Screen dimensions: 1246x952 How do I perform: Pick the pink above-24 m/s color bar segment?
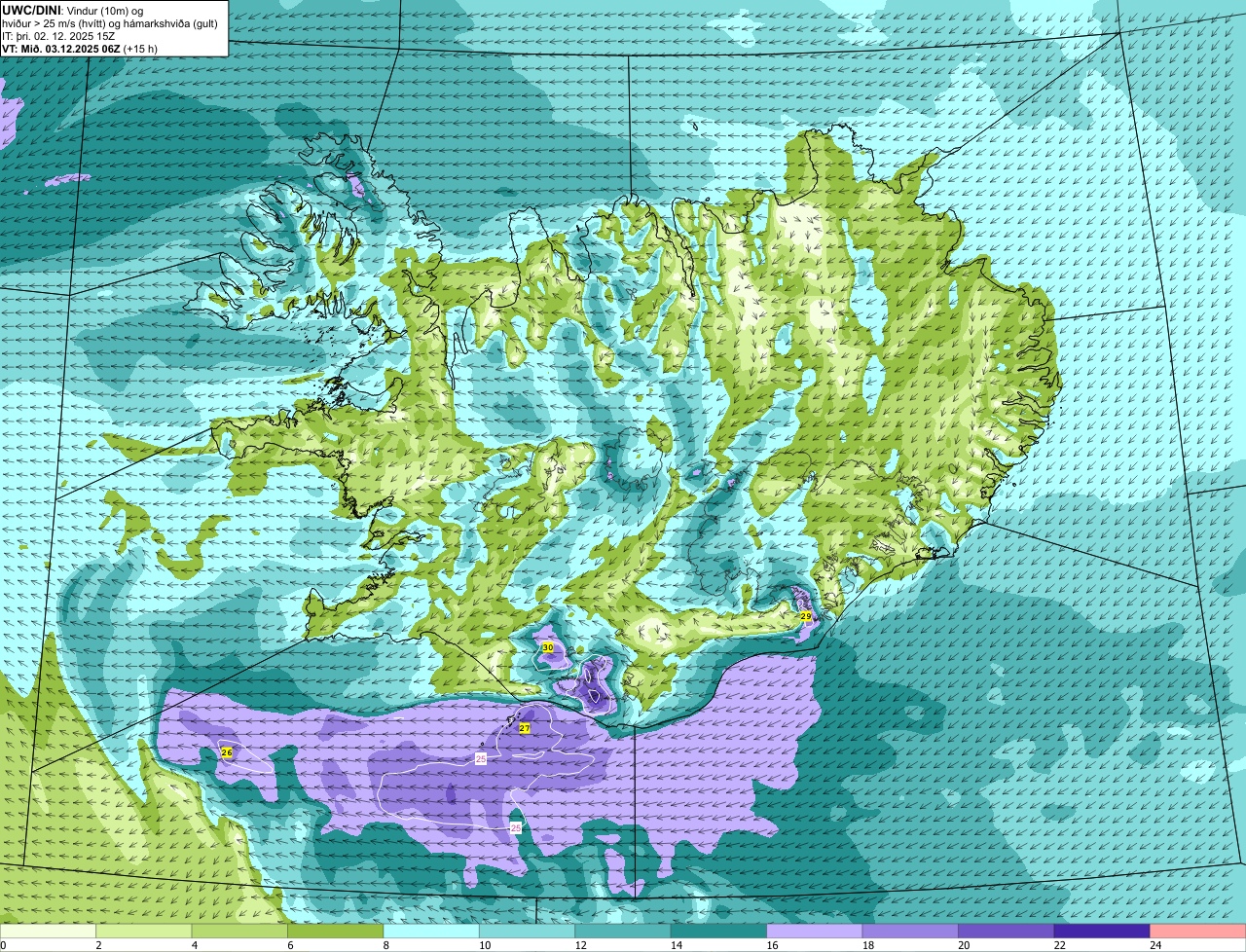[x=1198, y=932]
